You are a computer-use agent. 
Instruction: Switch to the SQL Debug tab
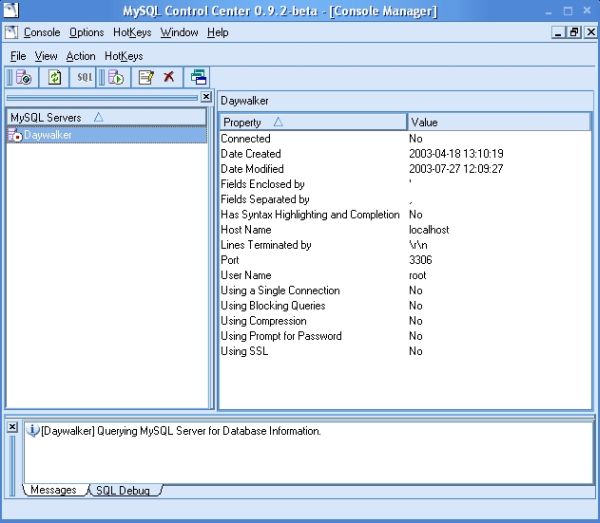coord(123,490)
